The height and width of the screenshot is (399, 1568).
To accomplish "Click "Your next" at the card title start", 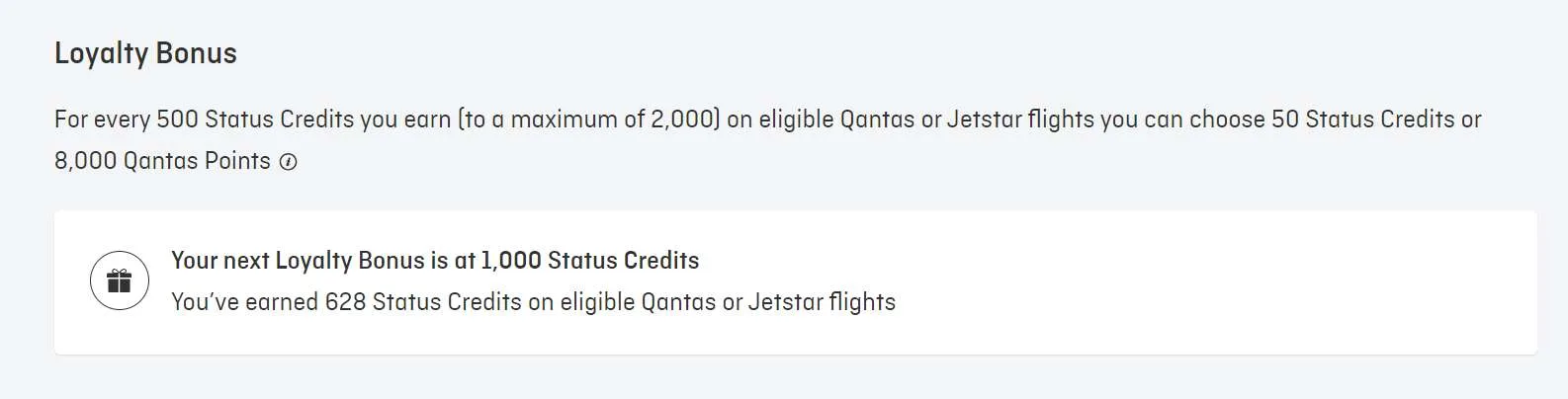I will [x=218, y=261].
